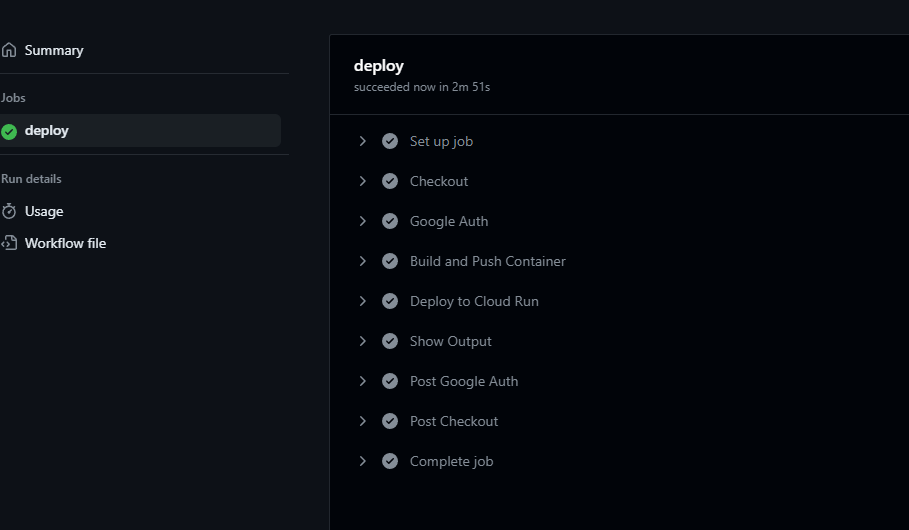Select the deploy job in sidebar

pyautogui.click(x=140, y=130)
